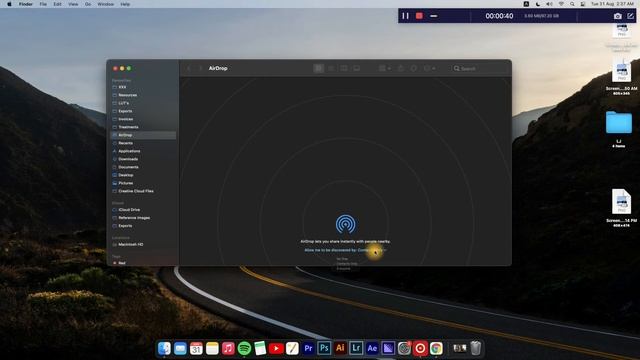Image resolution: width=640 pixels, height=360 pixels.
Task: Open the Finder menu
Action: [25, 4]
